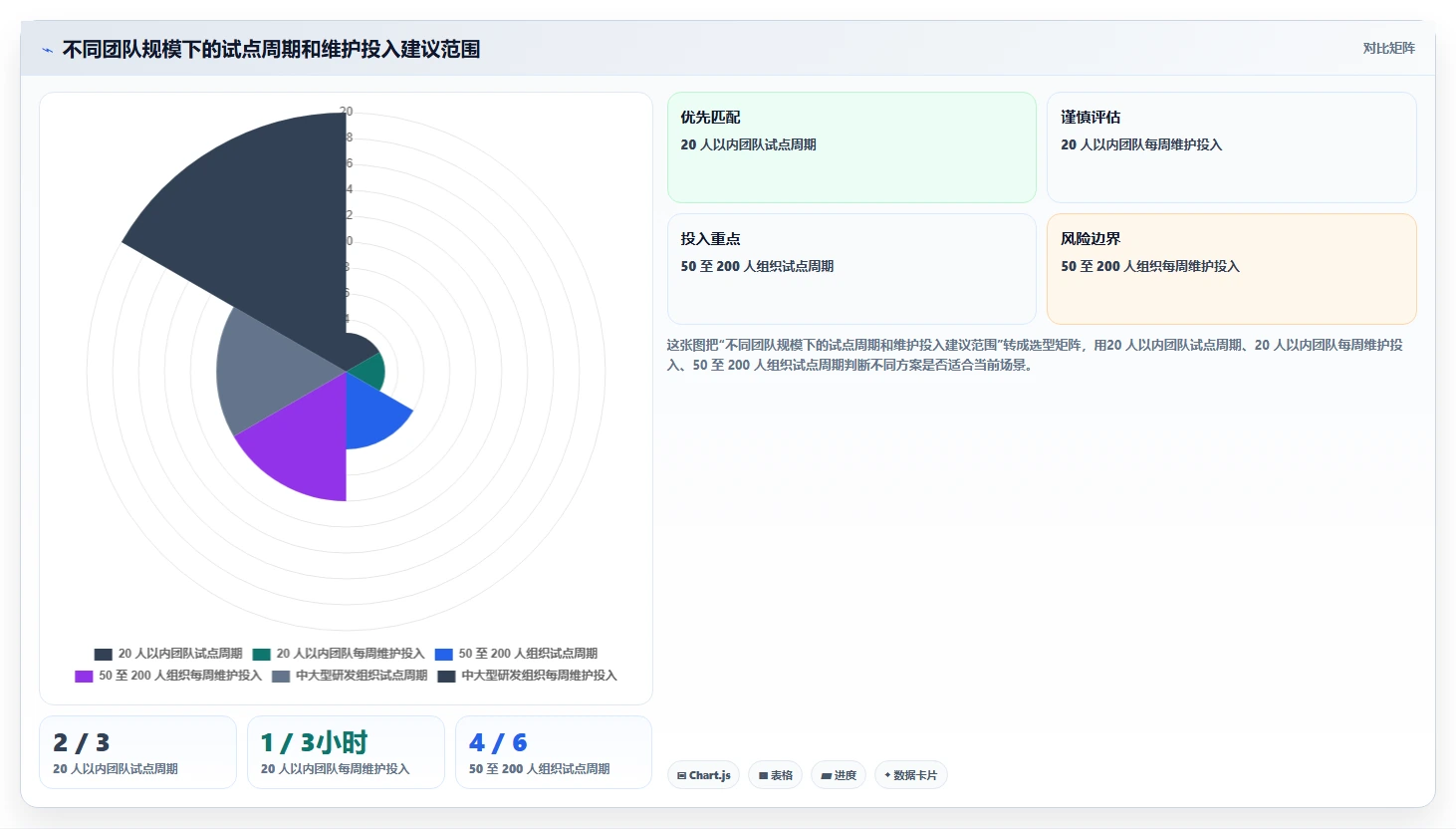Click the 进度 tag icon
The width and height of the screenshot is (1456, 829).
tap(826, 775)
